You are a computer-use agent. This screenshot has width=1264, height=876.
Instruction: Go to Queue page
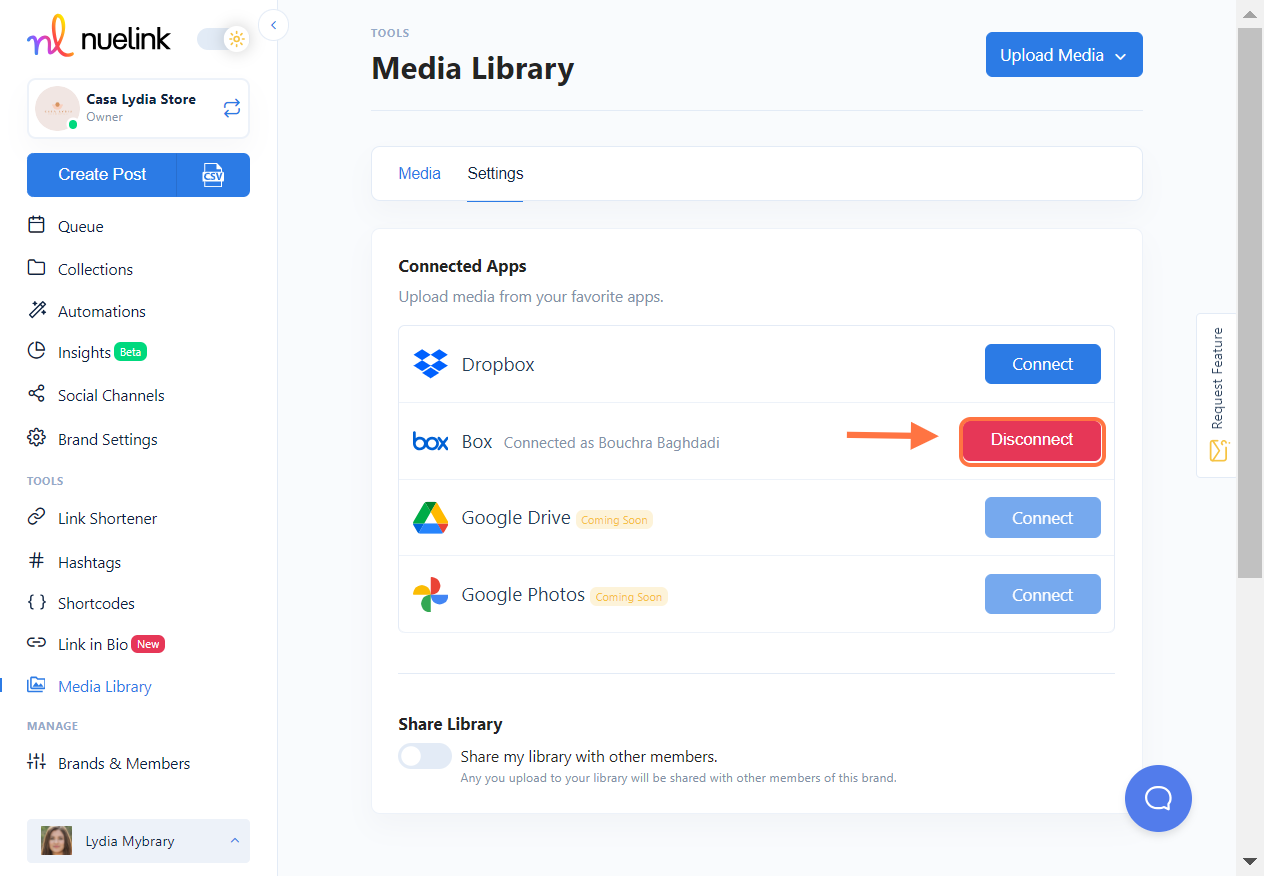click(81, 227)
